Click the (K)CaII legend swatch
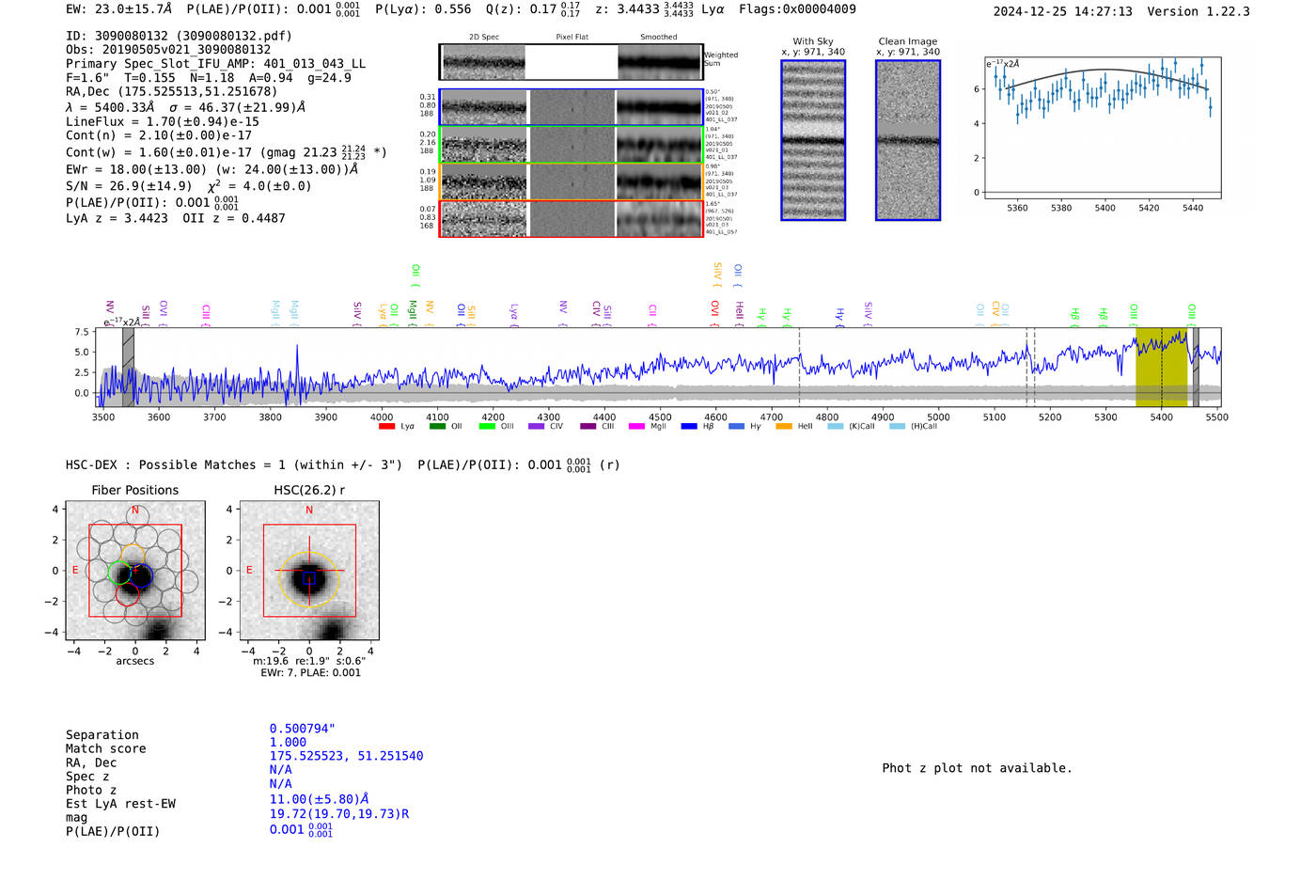1316x896 pixels. pyautogui.click(x=836, y=427)
